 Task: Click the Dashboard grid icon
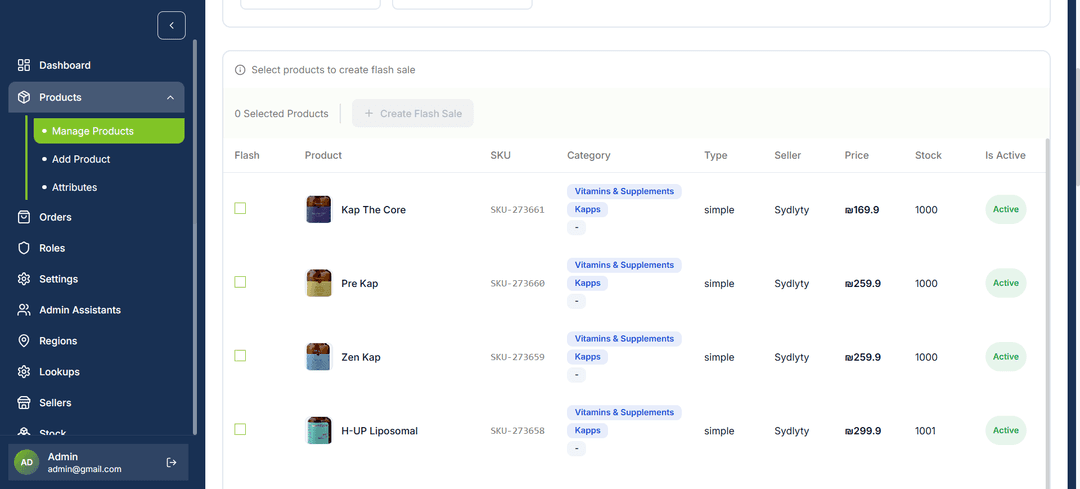click(24, 65)
